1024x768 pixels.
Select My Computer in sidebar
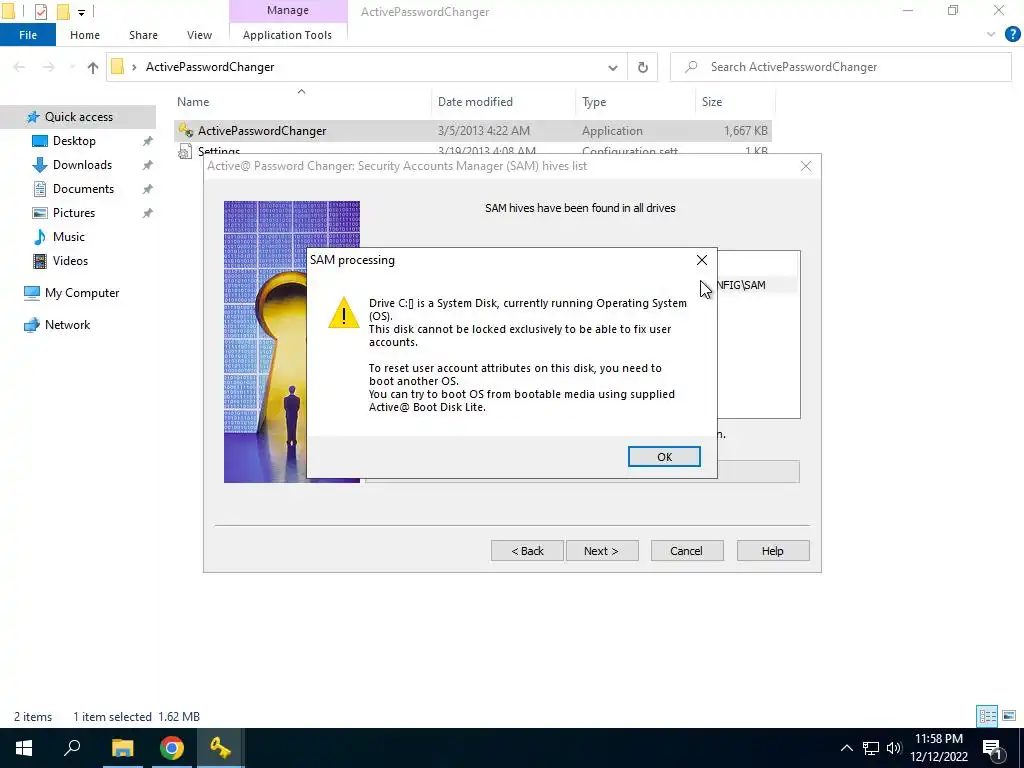(x=82, y=293)
